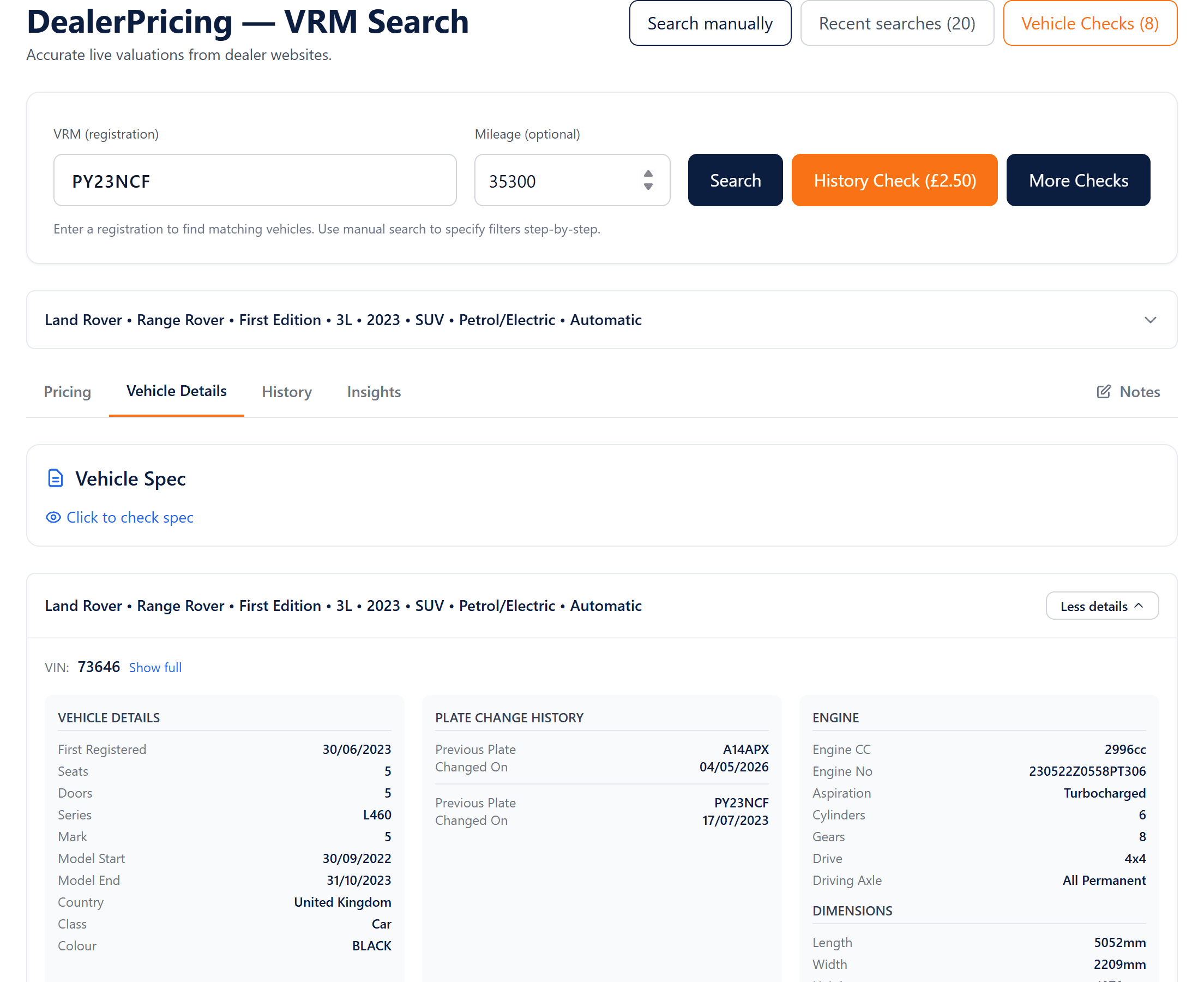Click First Registered date 30/06/2023
The height and width of the screenshot is (982, 1204).
point(357,750)
